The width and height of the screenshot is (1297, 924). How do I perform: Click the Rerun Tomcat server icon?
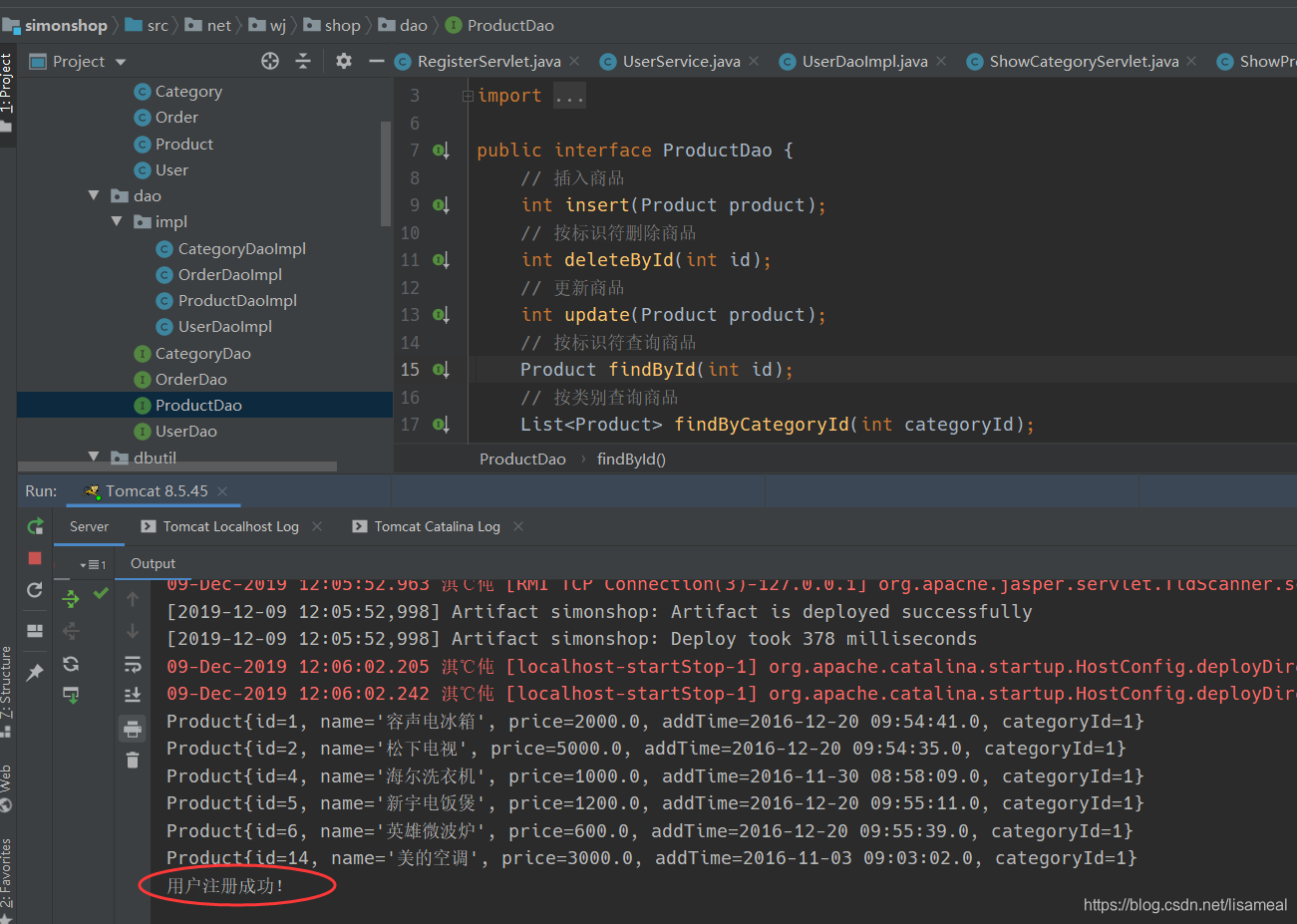35,526
